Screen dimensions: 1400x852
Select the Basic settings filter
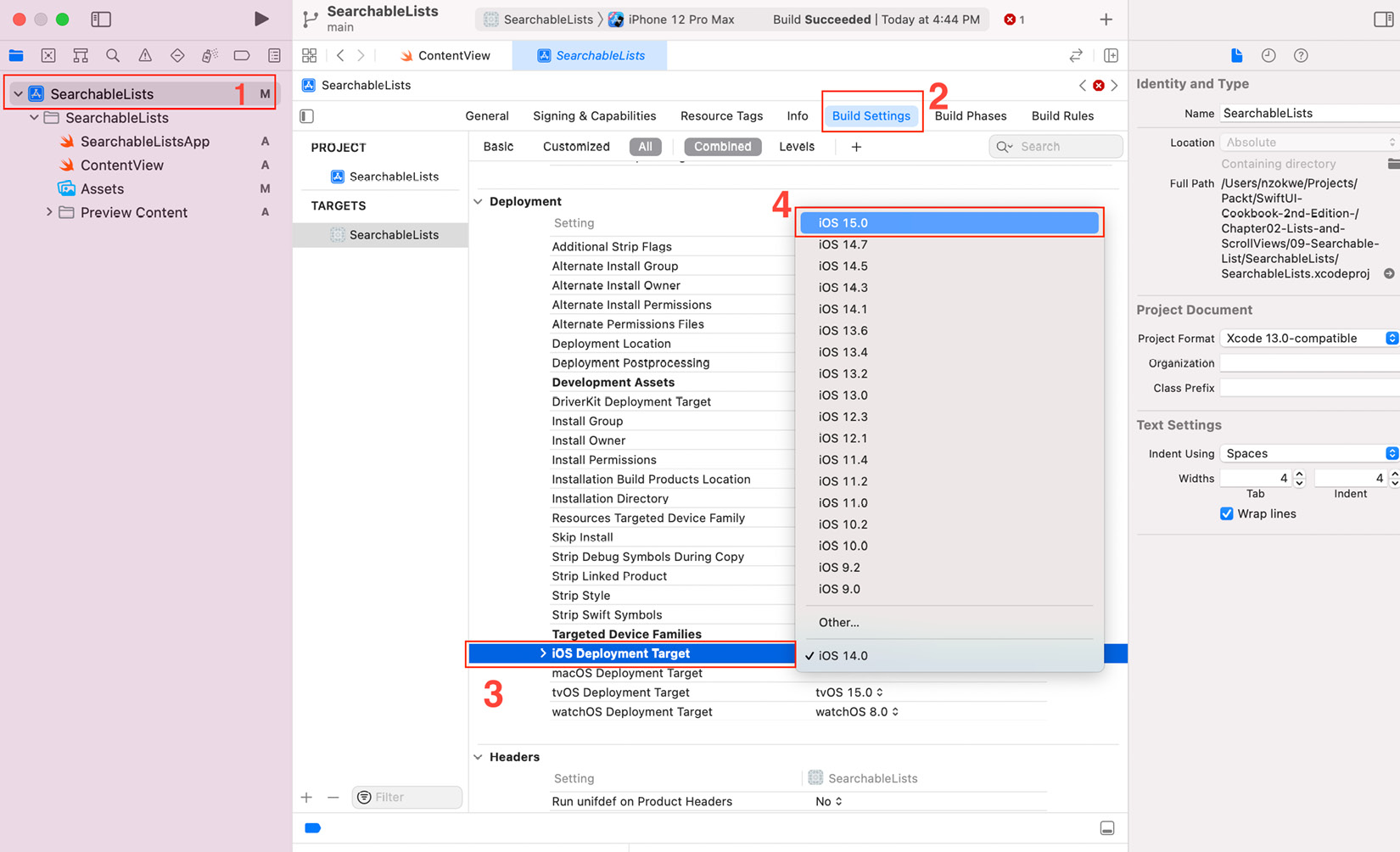[498, 147]
